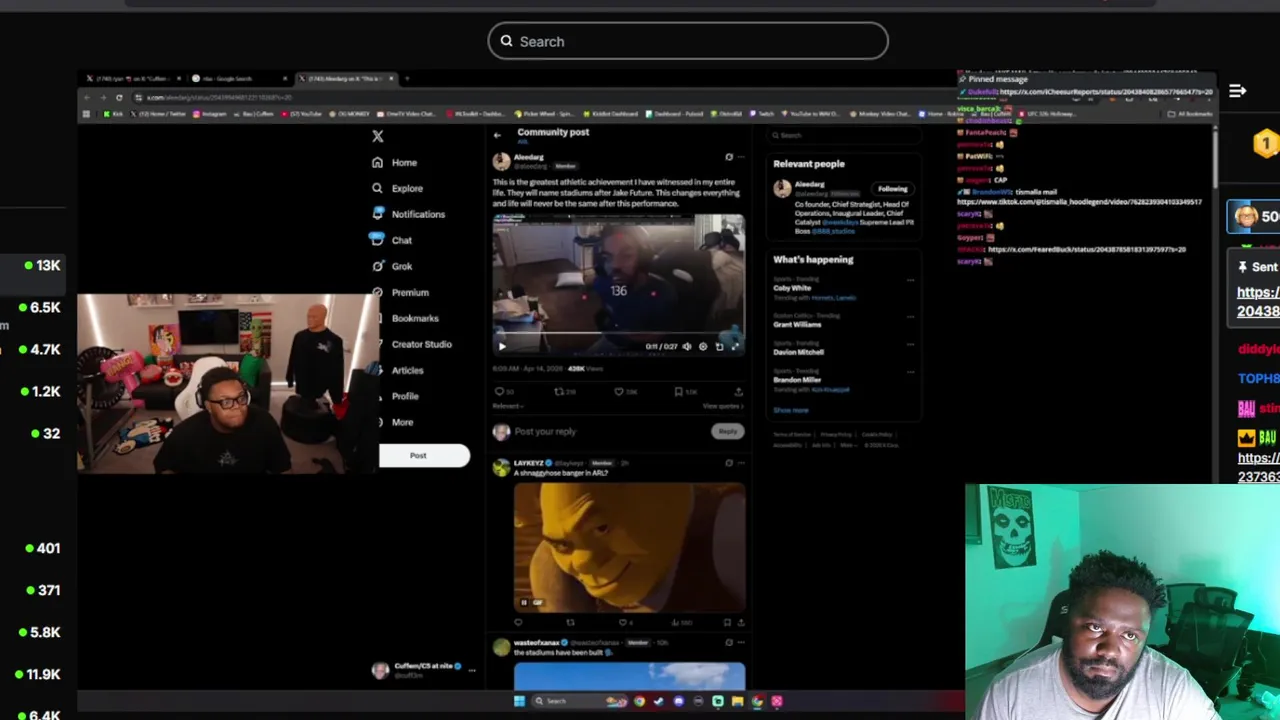Toggle fullscreen on the post video
The image size is (1280, 720).
click(735, 346)
